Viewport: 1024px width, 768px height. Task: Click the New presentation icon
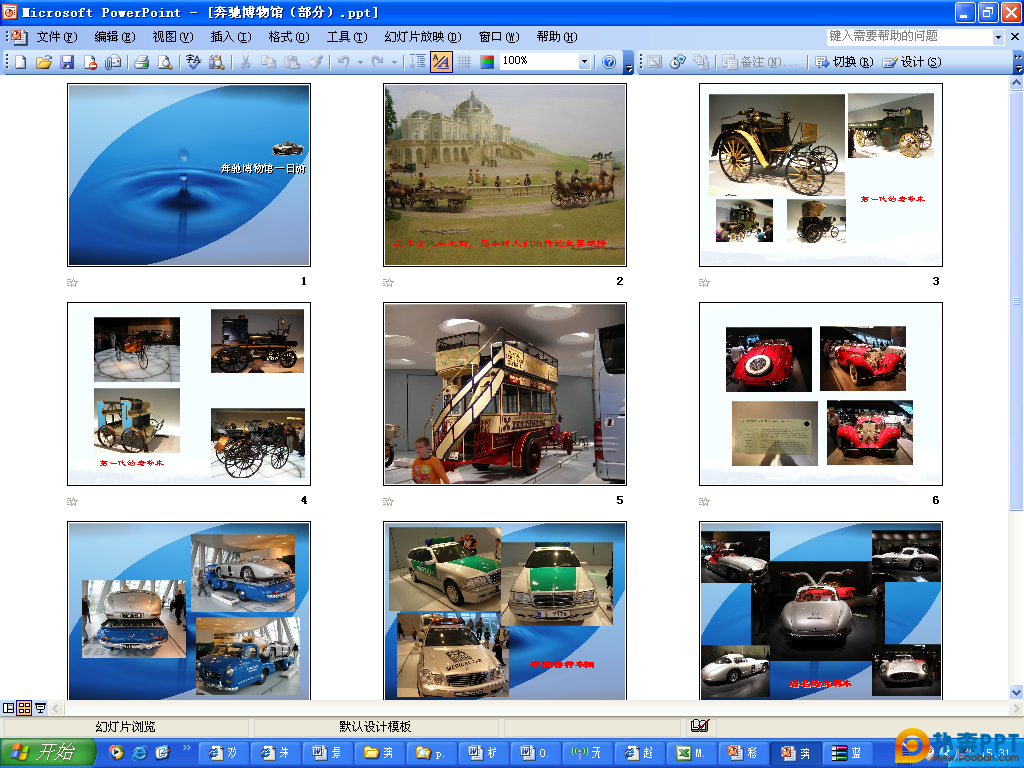click(x=20, y=62)
